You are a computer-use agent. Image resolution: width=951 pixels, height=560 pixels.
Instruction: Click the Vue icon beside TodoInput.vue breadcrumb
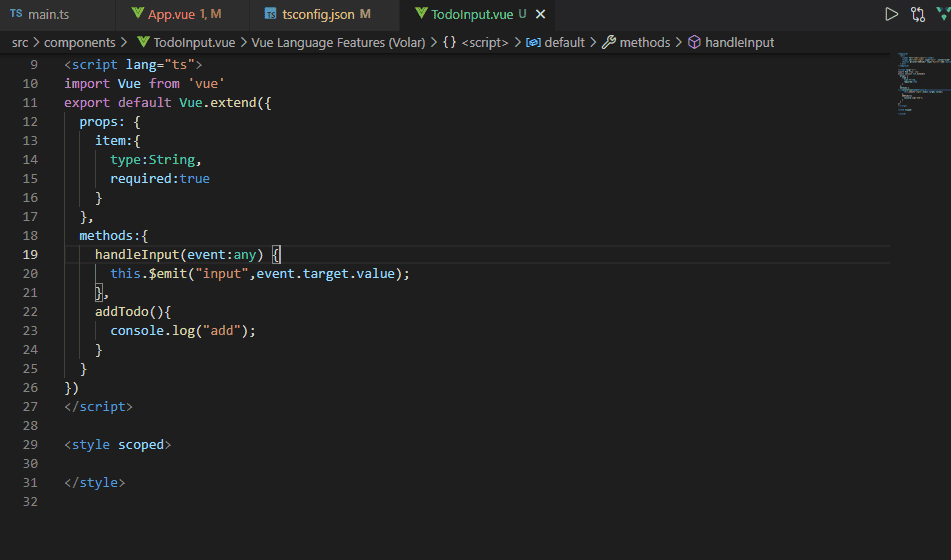[x=143, y=42]
